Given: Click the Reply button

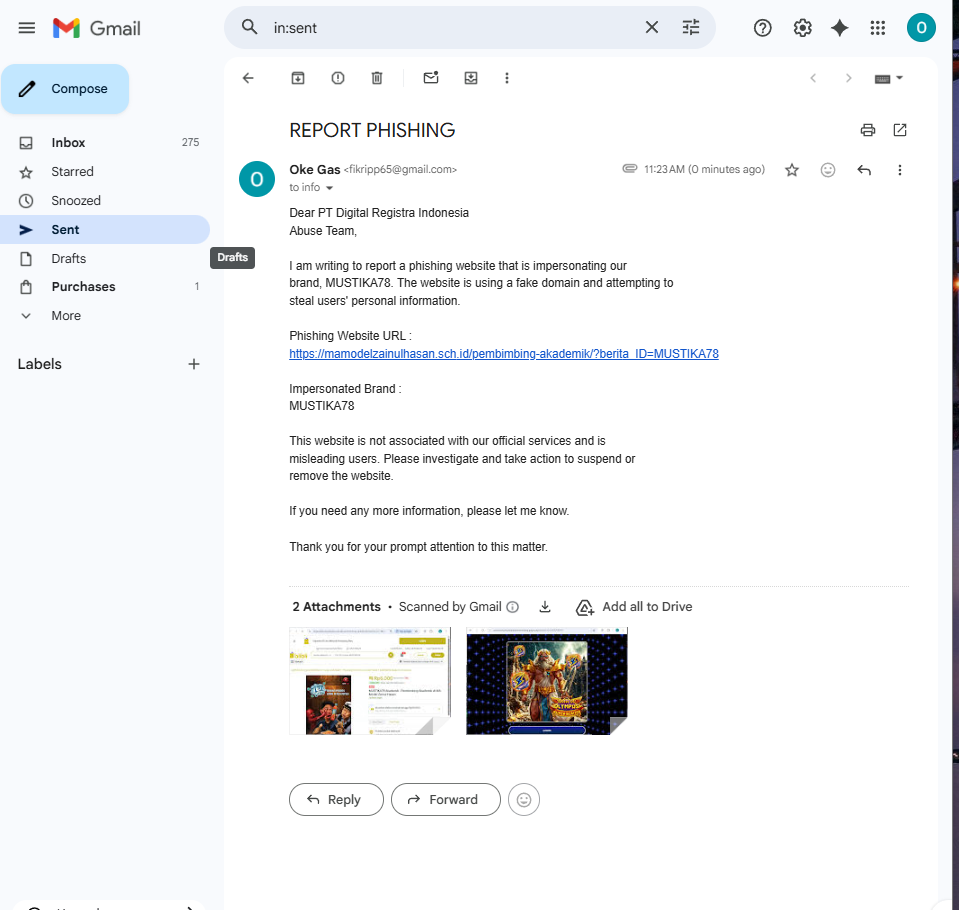Looking at the screenshot, I should click(x=336, y=799).
